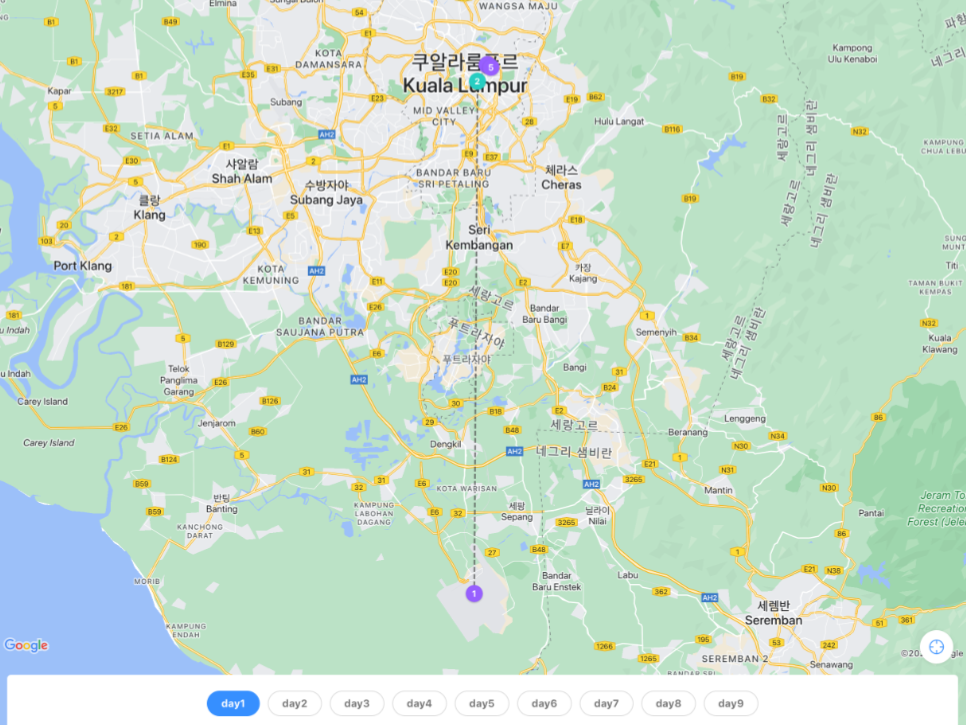Click the Bandar Baru Enstek label
Screen dimensions: 966x725
pyautogui.click(x=556, y=581)
